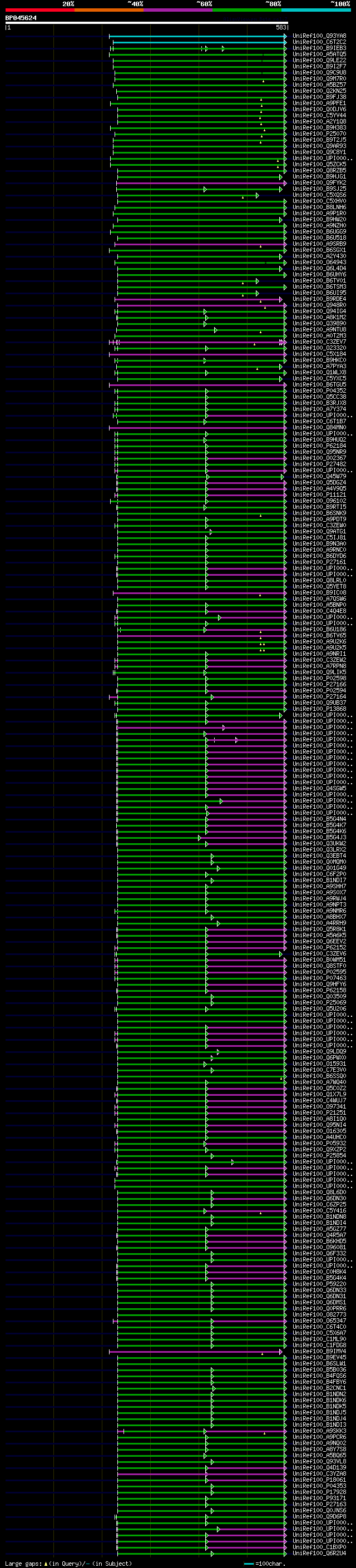
Task: Open hit UniRef100_Q93YA8
Action: click(319, 36)
